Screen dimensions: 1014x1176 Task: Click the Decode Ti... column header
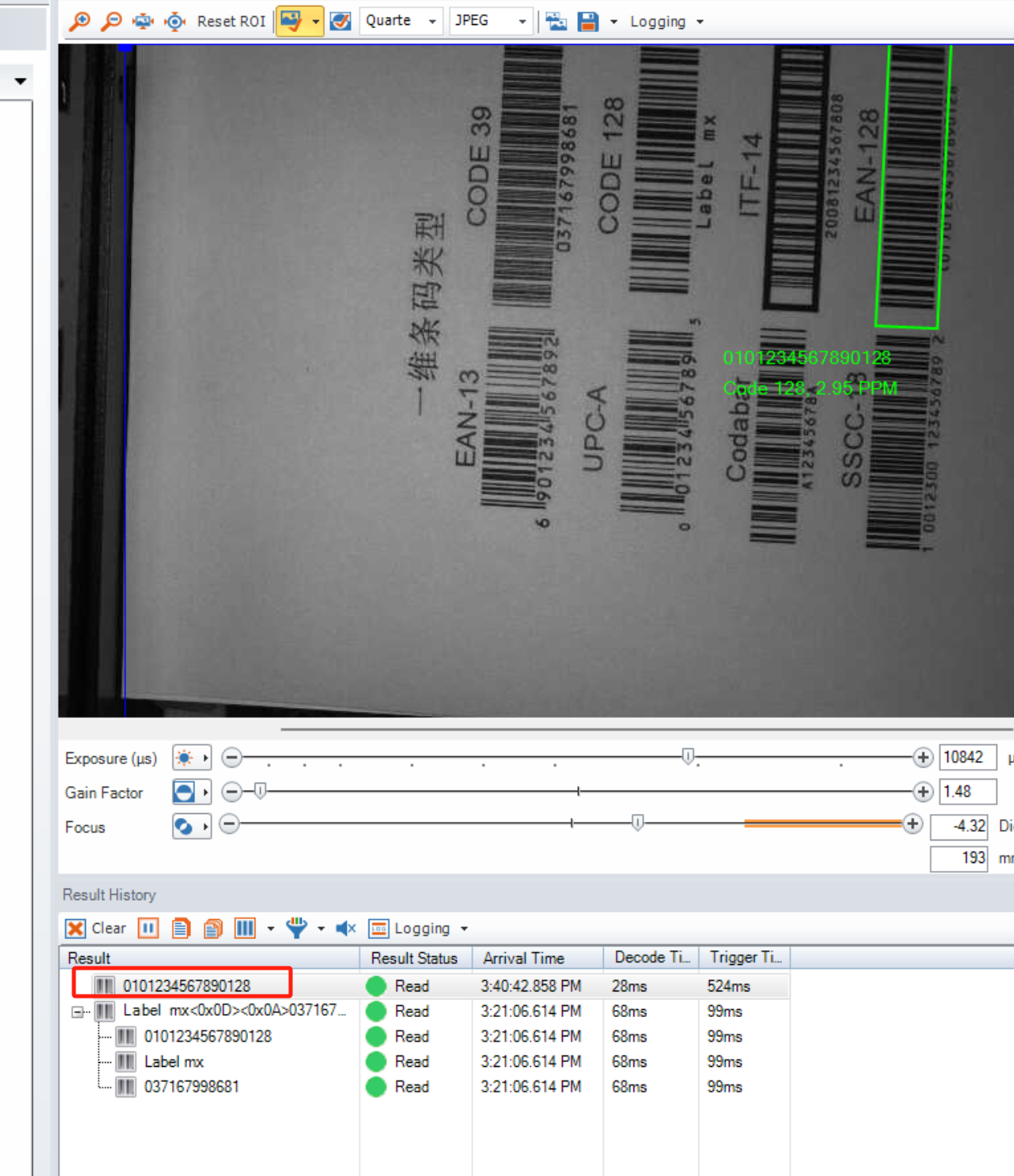651,958
